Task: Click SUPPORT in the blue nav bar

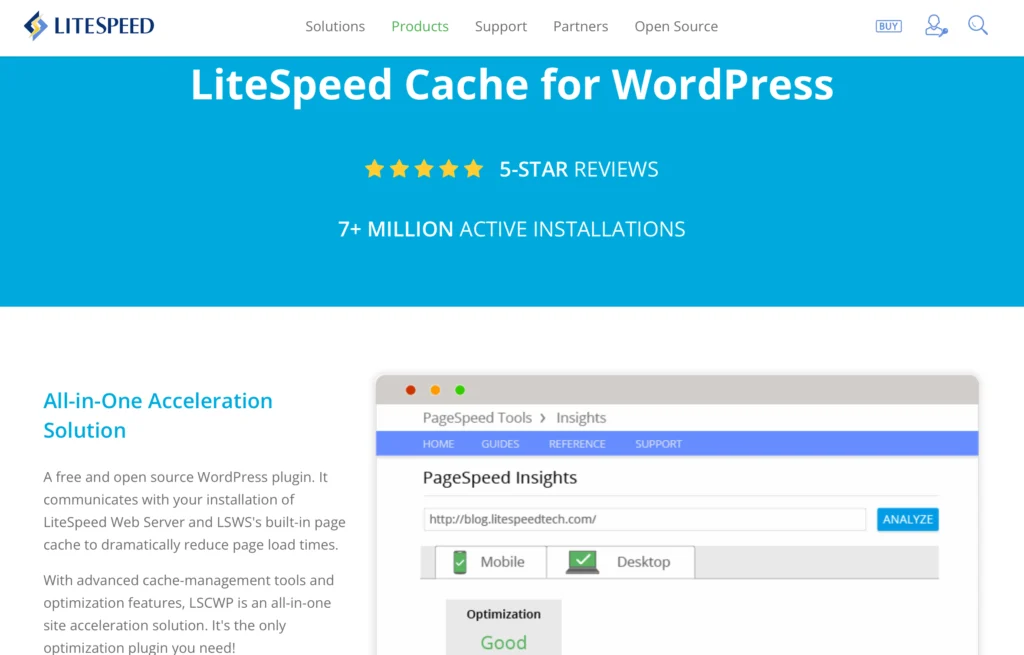Action: pos(658,444)
